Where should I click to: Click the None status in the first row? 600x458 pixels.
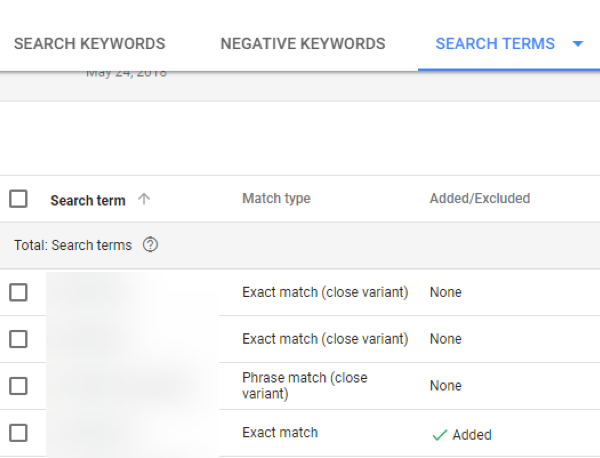(445, 293)
